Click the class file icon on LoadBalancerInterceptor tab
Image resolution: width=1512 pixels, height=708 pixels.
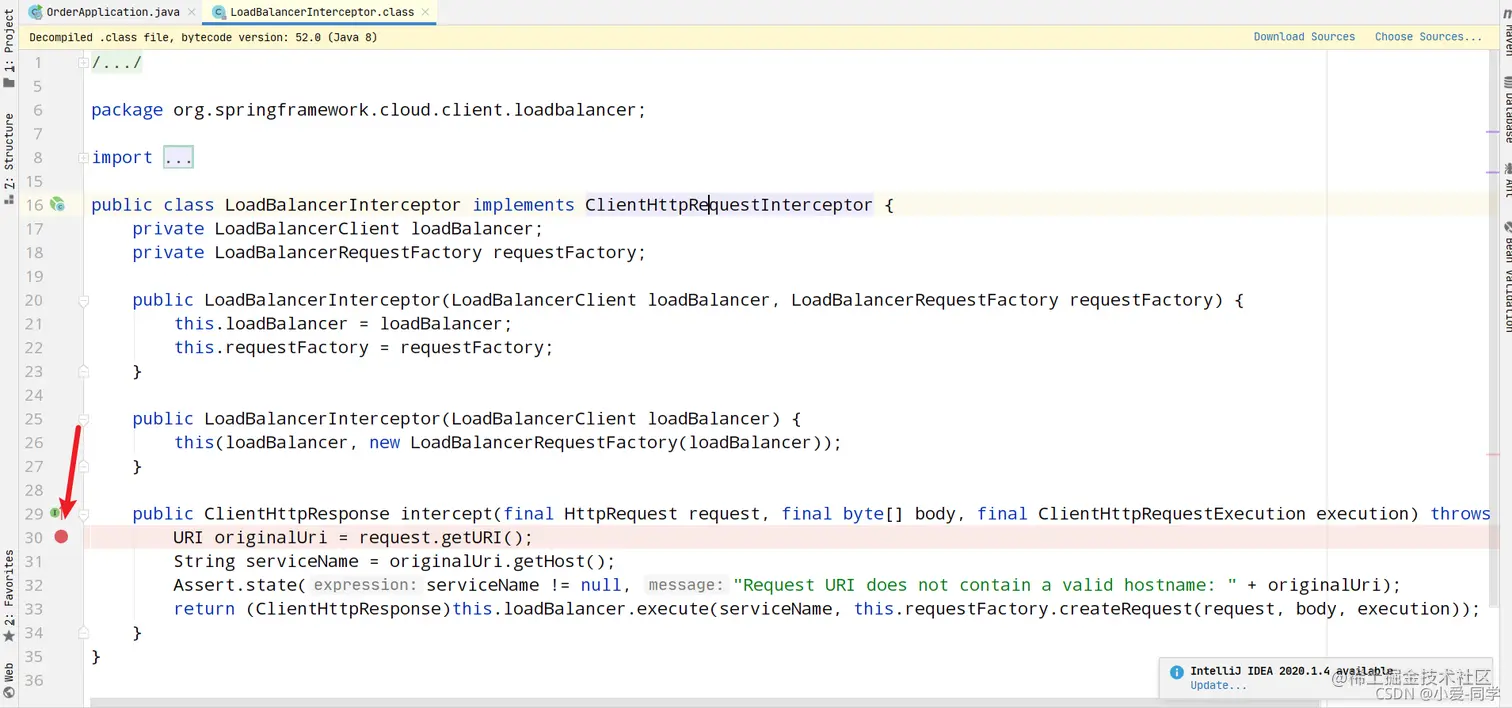(x=219, y=12)
